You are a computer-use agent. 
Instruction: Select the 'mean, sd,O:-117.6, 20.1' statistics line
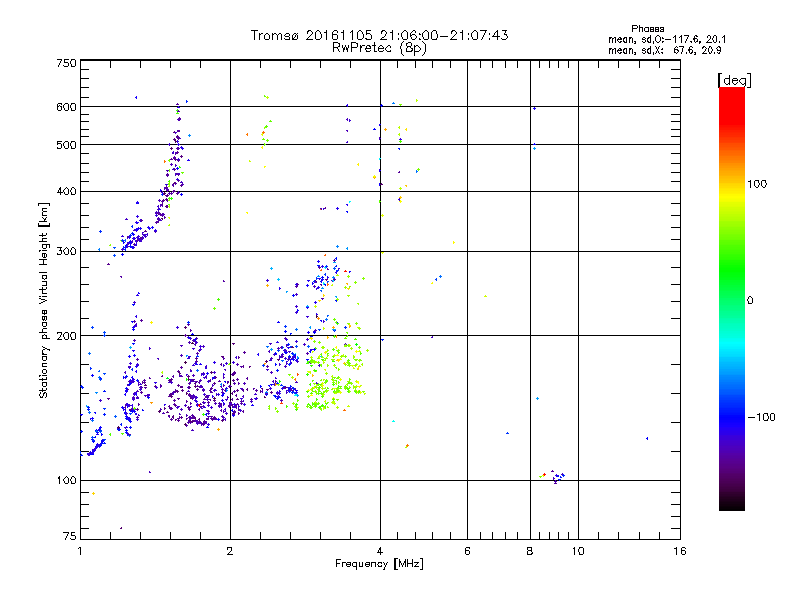[667, 39]
